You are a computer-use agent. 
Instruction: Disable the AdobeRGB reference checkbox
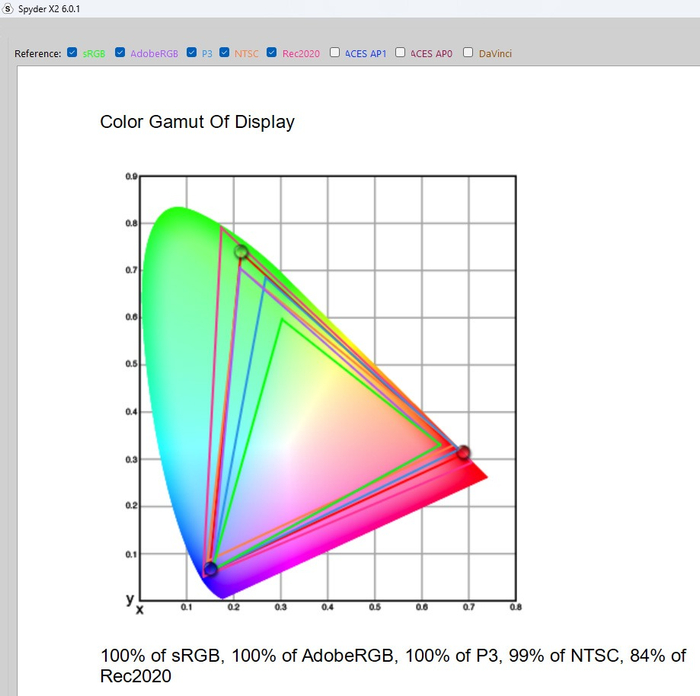point(120,53)
